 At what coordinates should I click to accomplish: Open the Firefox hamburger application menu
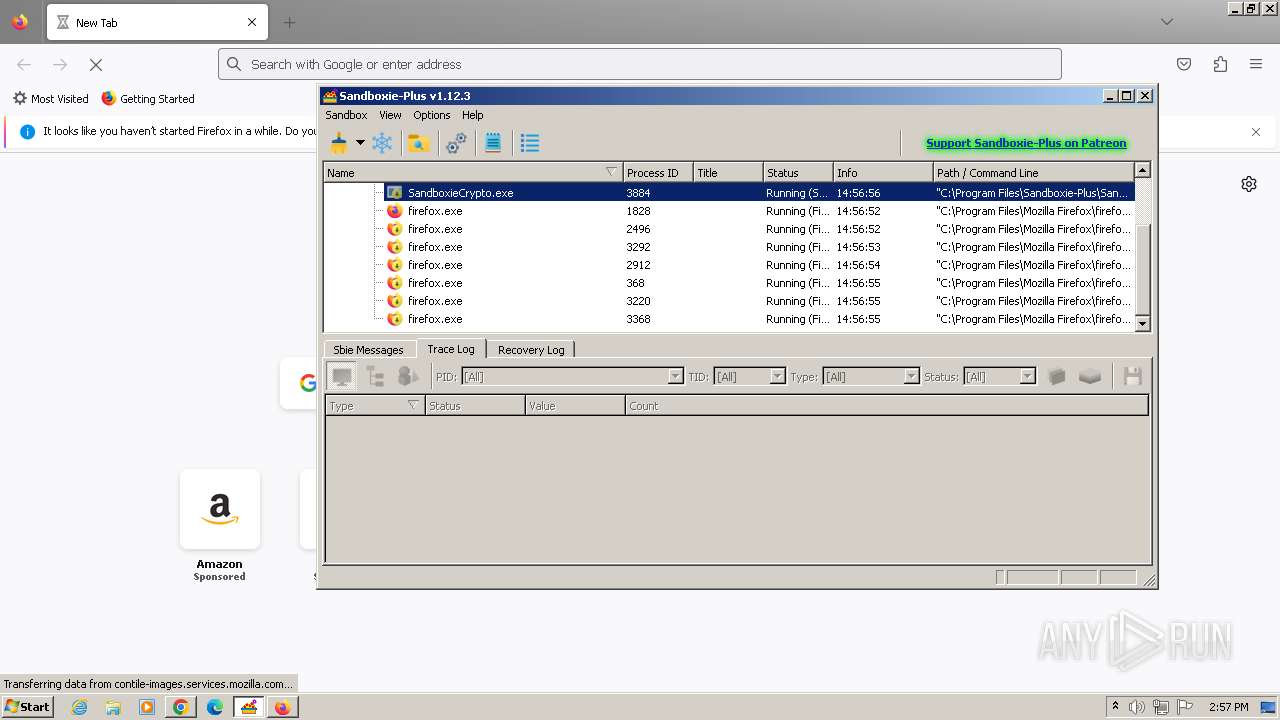click(1256, 64)
